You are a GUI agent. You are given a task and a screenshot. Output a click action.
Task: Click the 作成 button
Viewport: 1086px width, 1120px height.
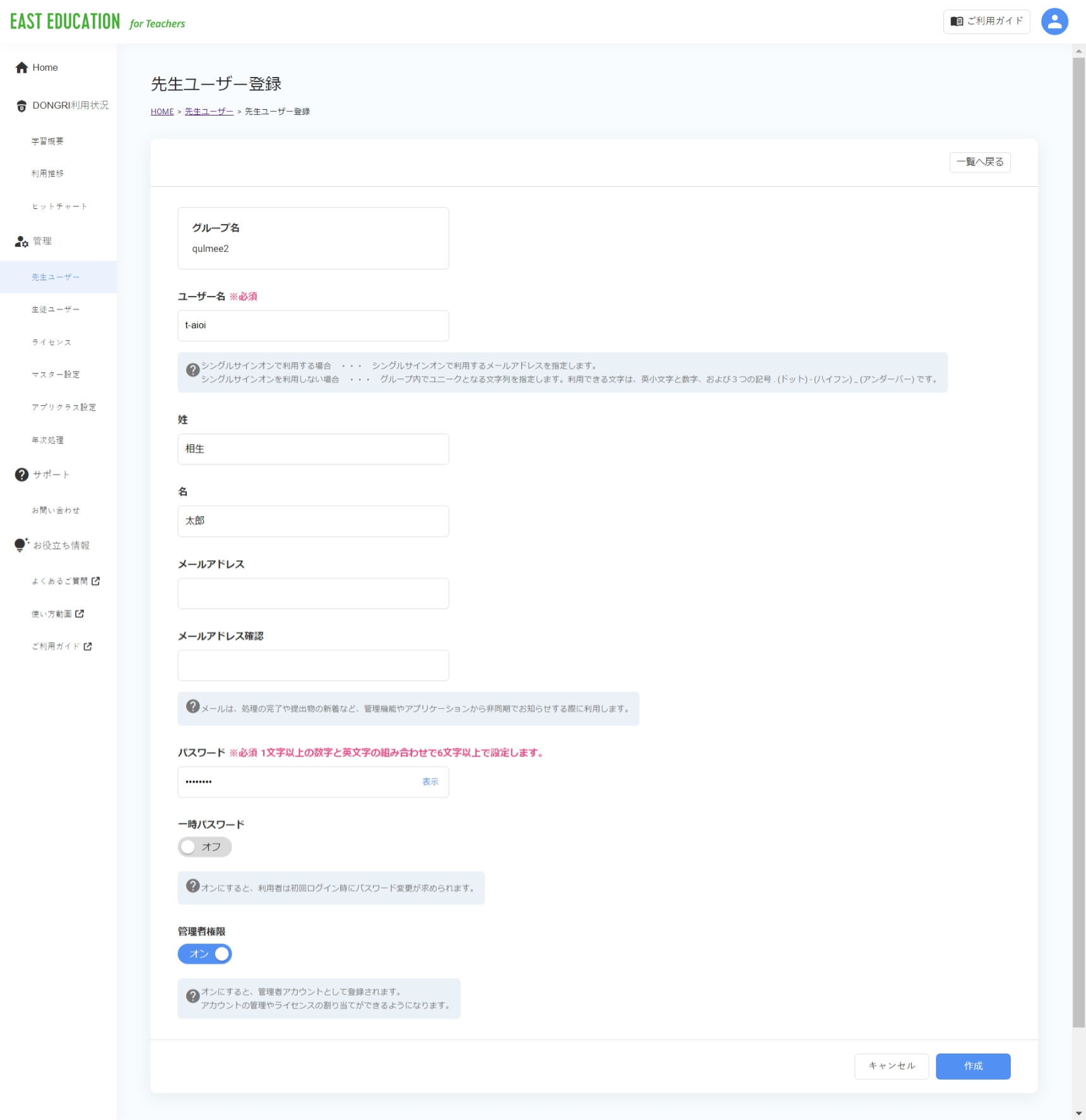(972, 1066)
